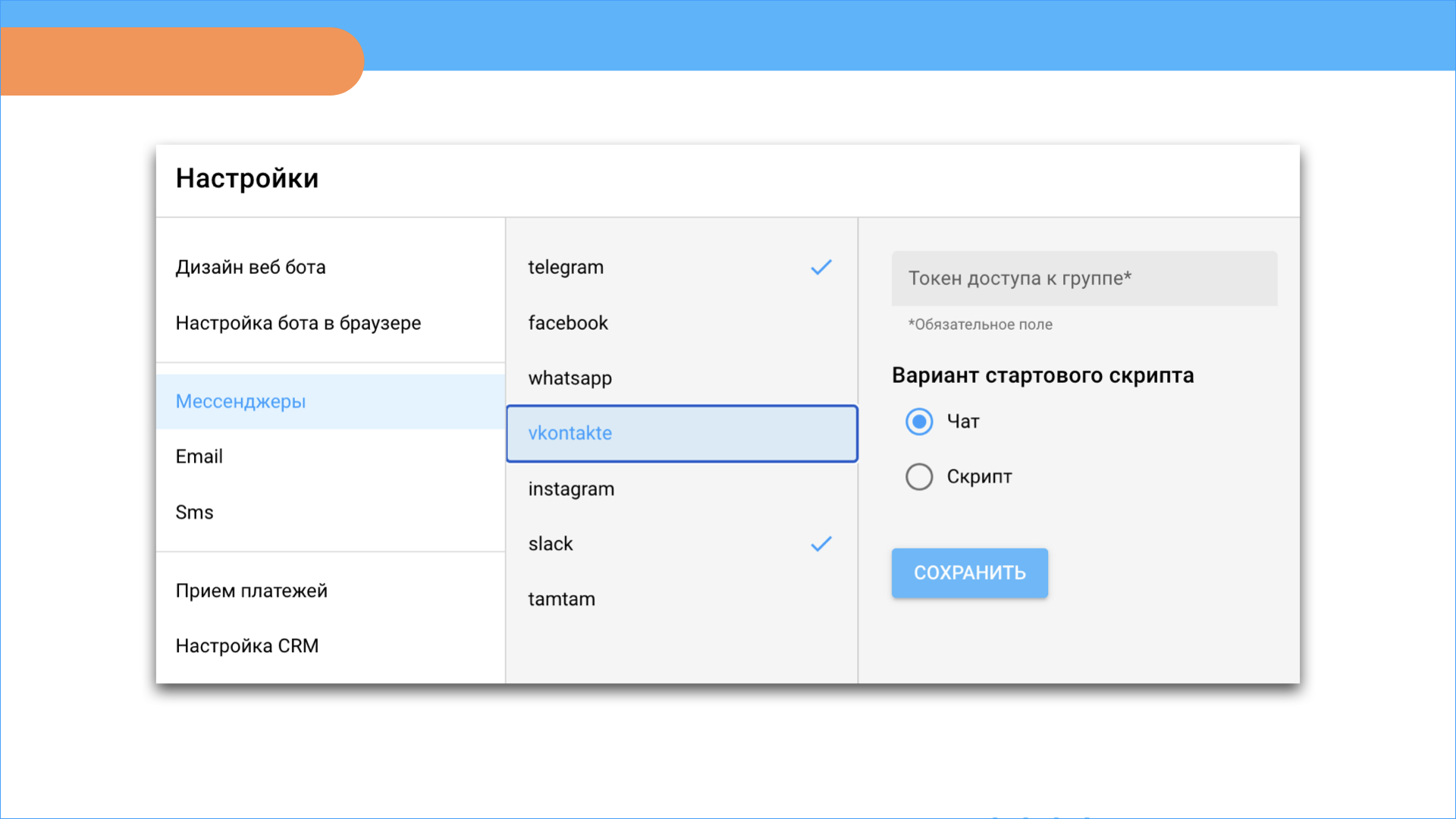Choose instagram from messenger list
Screen dimensions: 1456x819
(x=572, y=489)
